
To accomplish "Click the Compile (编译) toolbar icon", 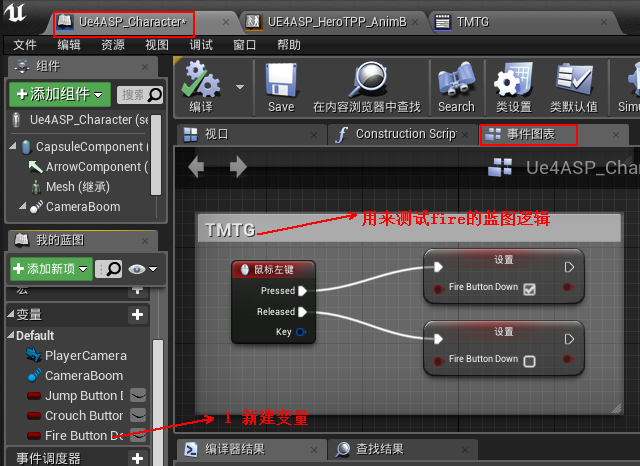I will [x=201, y=79].
